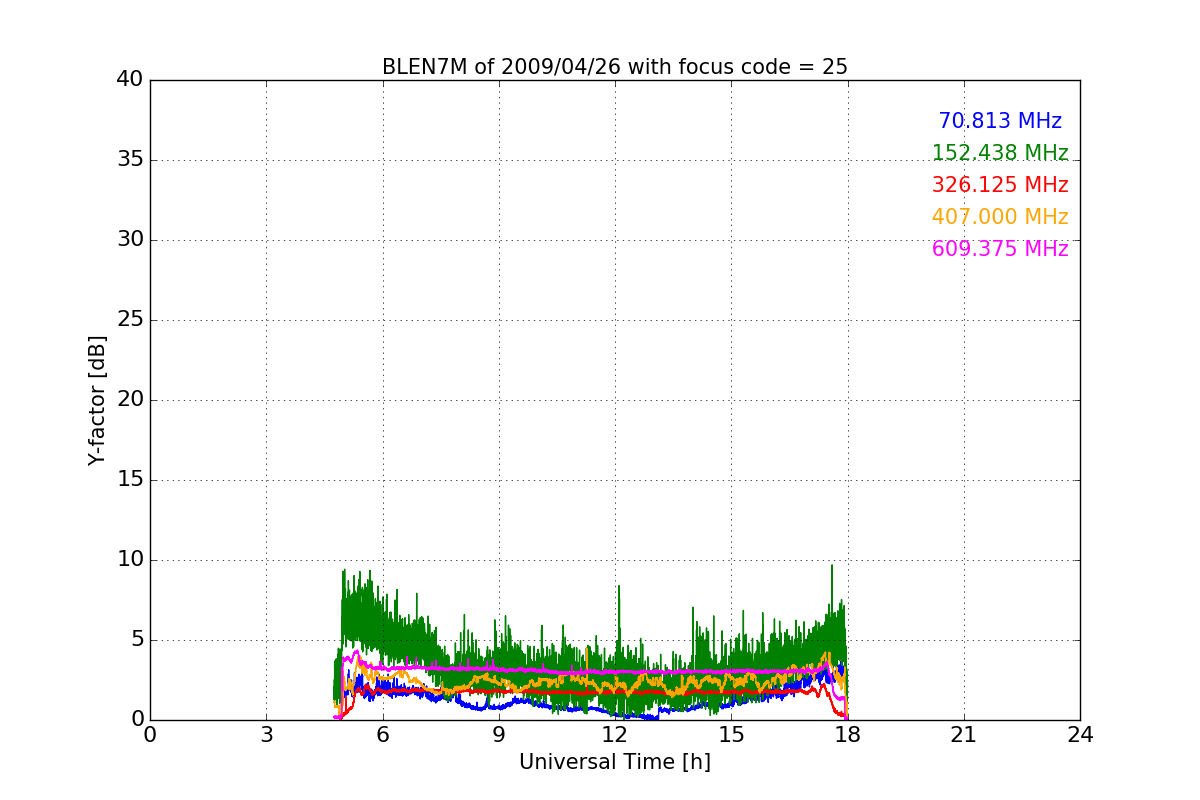Click x-axis tick value 12
Image resolution: width=1200 pixels, height=800 pixels.
click(615, 734)
